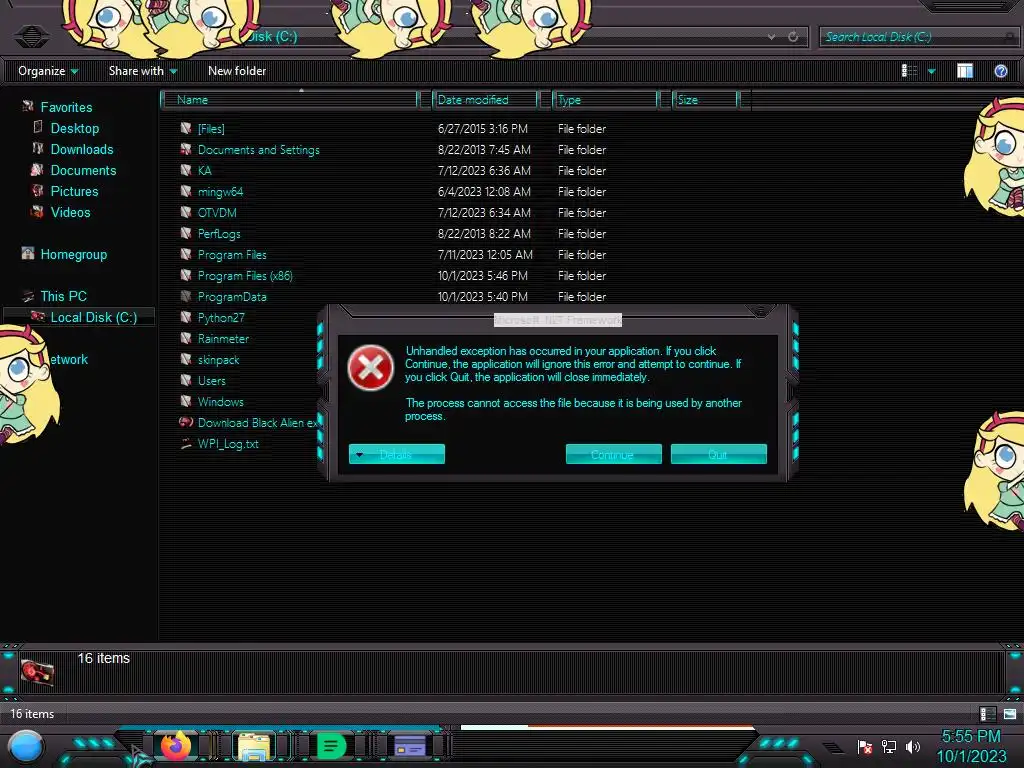Viewport: 1024px width, 768px height.
Task: Open Pictures in the navigation pane
Action: [x=74, y=191]
